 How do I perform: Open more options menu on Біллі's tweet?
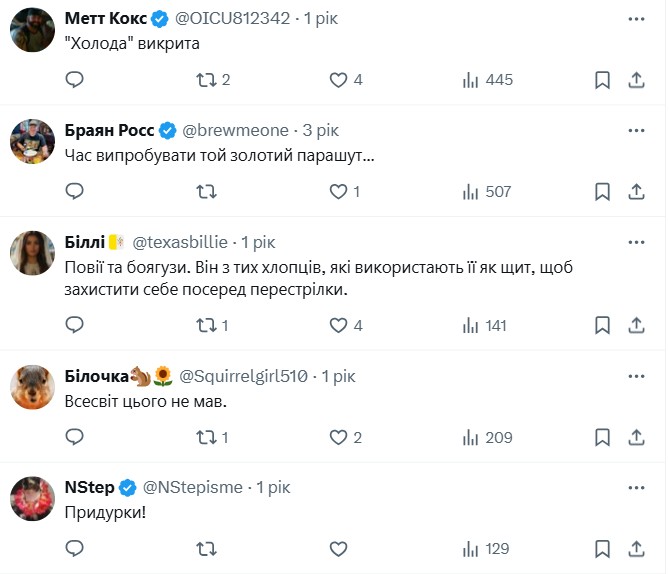(x=636, y=242)
